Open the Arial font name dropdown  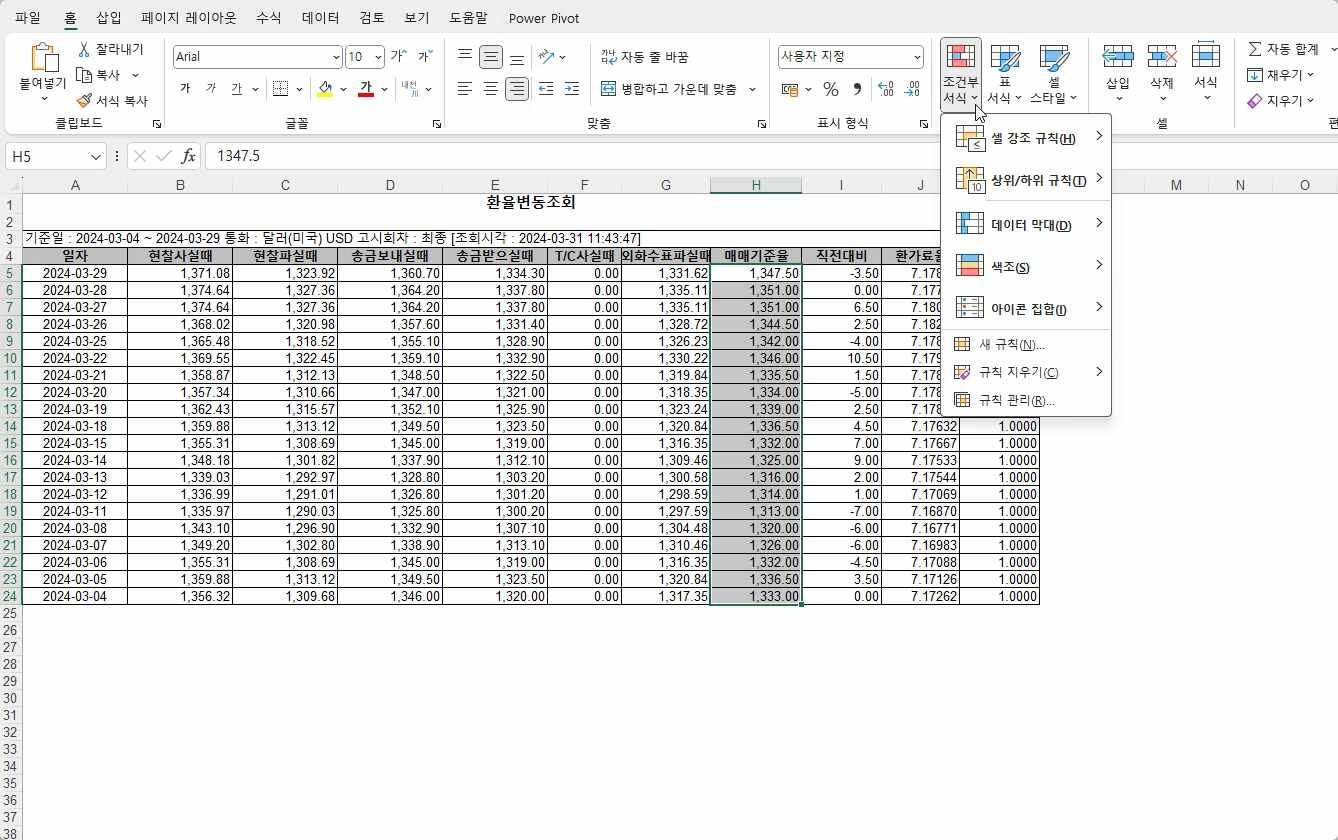(x=258, y=57)
